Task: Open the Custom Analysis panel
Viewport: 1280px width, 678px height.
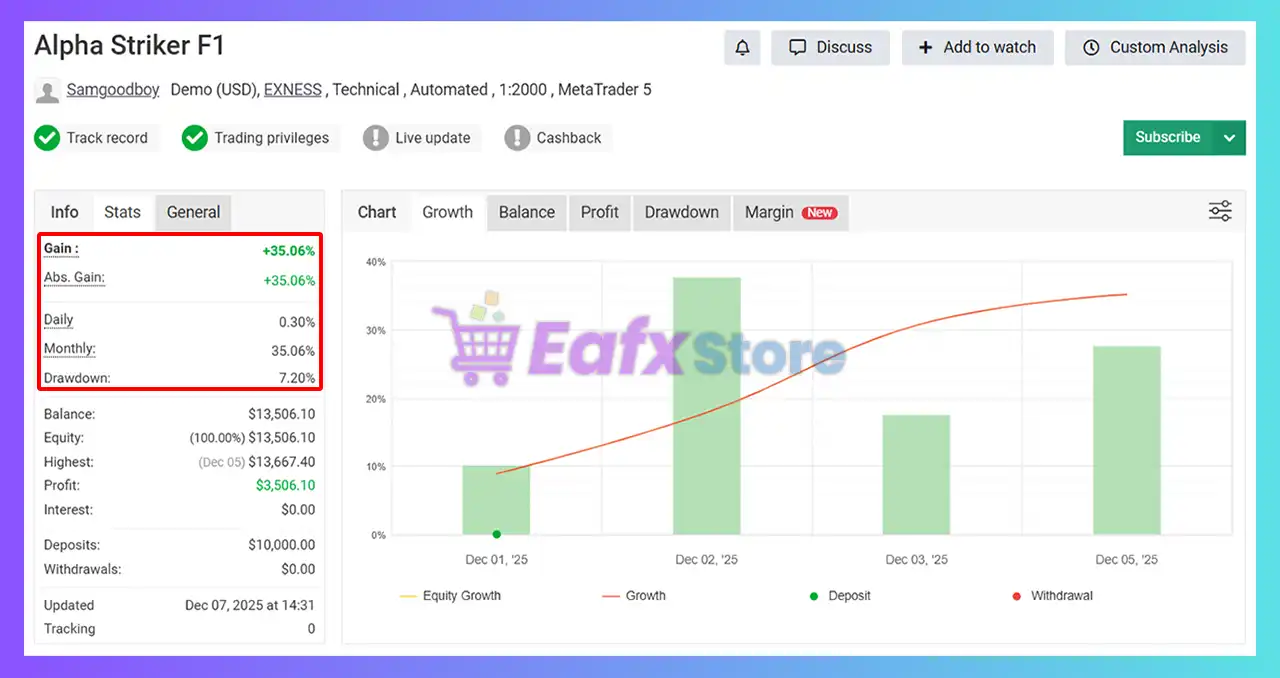Action: click(x=1155, y=48)
